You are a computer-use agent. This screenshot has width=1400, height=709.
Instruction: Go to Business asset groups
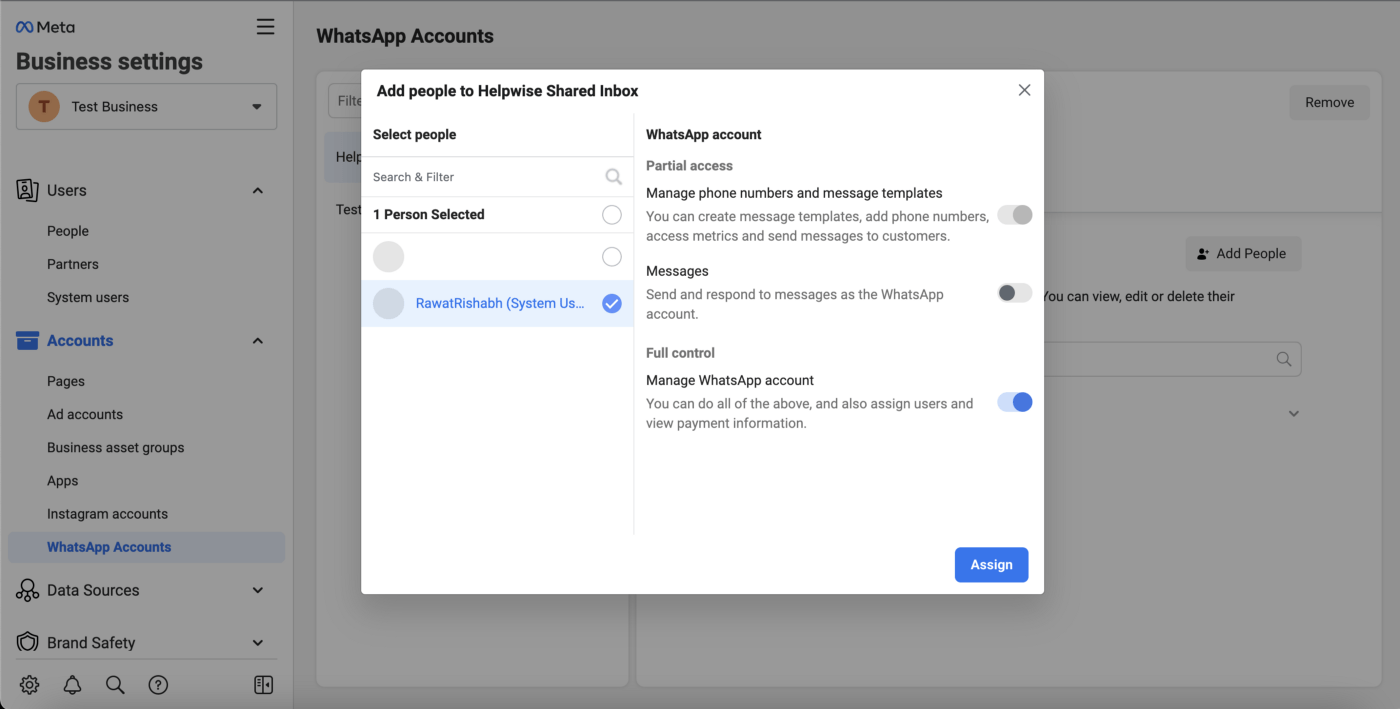point(115,448)
